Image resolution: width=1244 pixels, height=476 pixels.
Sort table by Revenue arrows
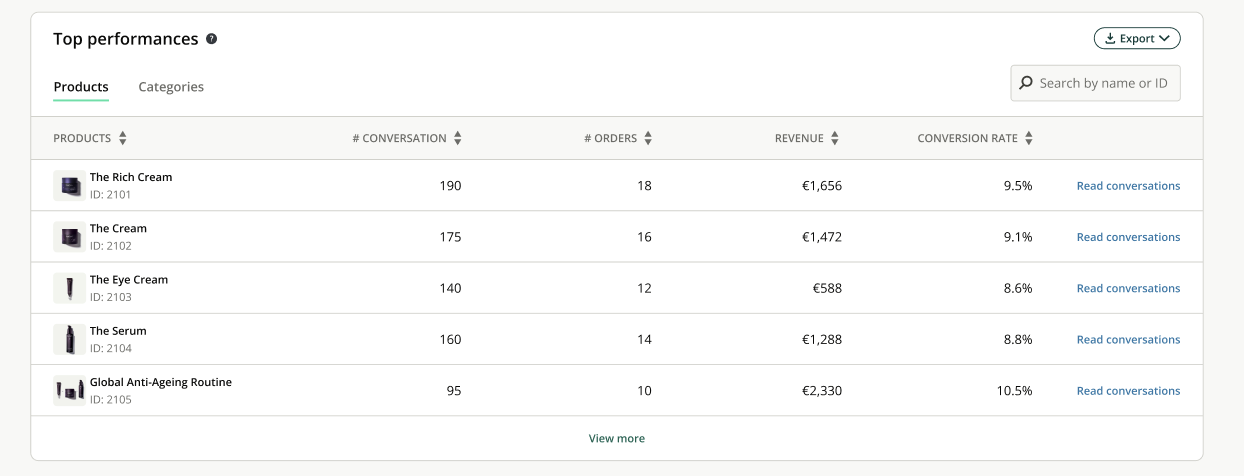(835, 139)
